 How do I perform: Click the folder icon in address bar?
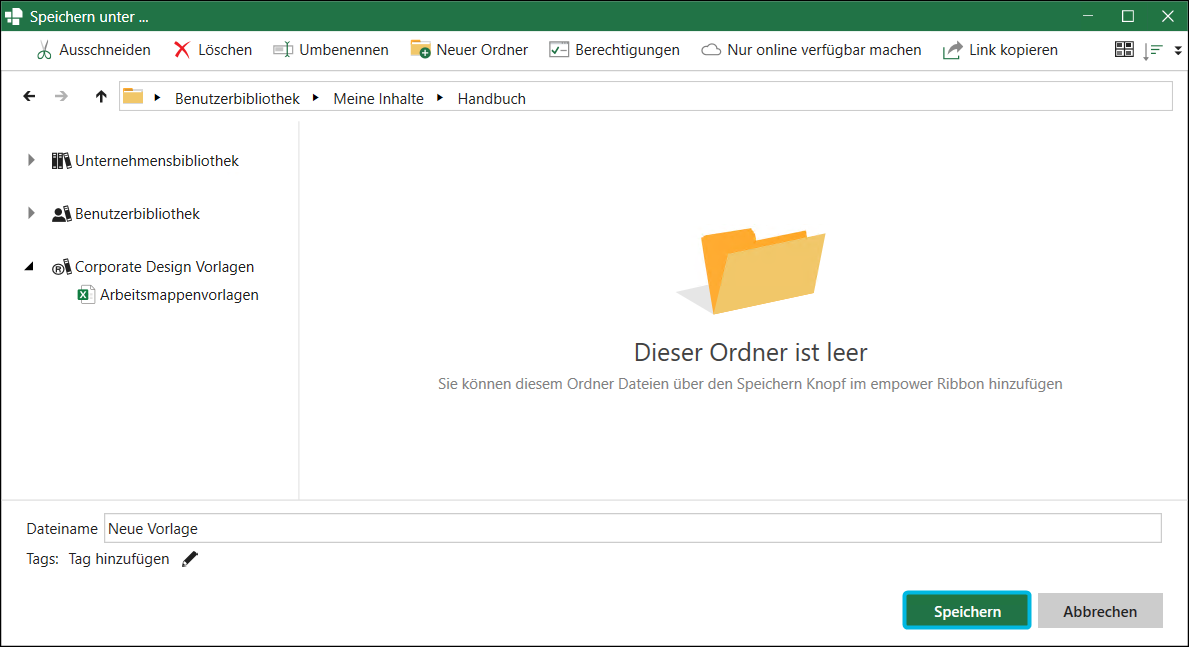[x=133, y=96]
